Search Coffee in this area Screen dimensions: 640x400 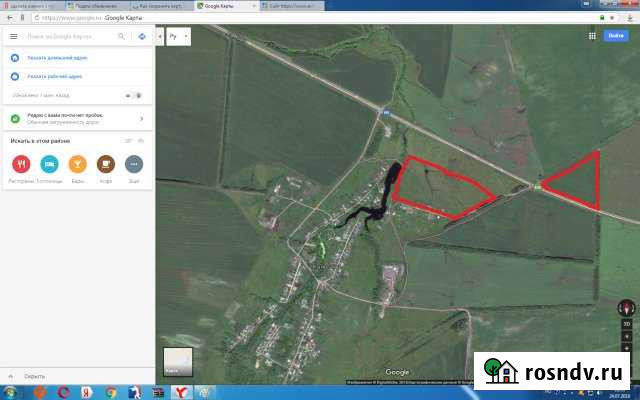[x=106, y=164]
